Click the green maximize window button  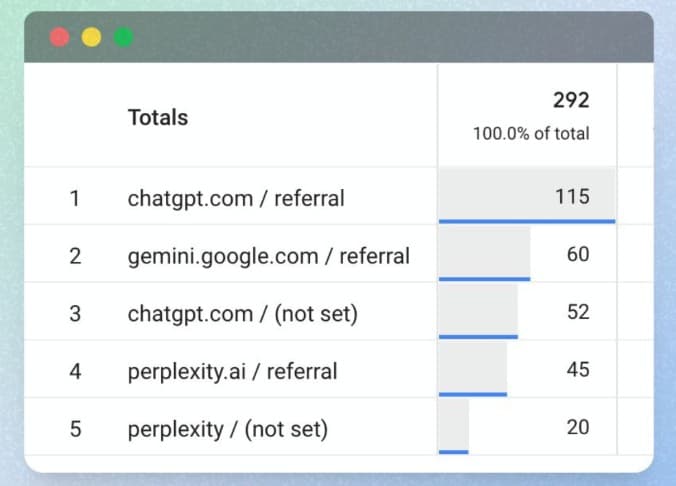point(123,37)
